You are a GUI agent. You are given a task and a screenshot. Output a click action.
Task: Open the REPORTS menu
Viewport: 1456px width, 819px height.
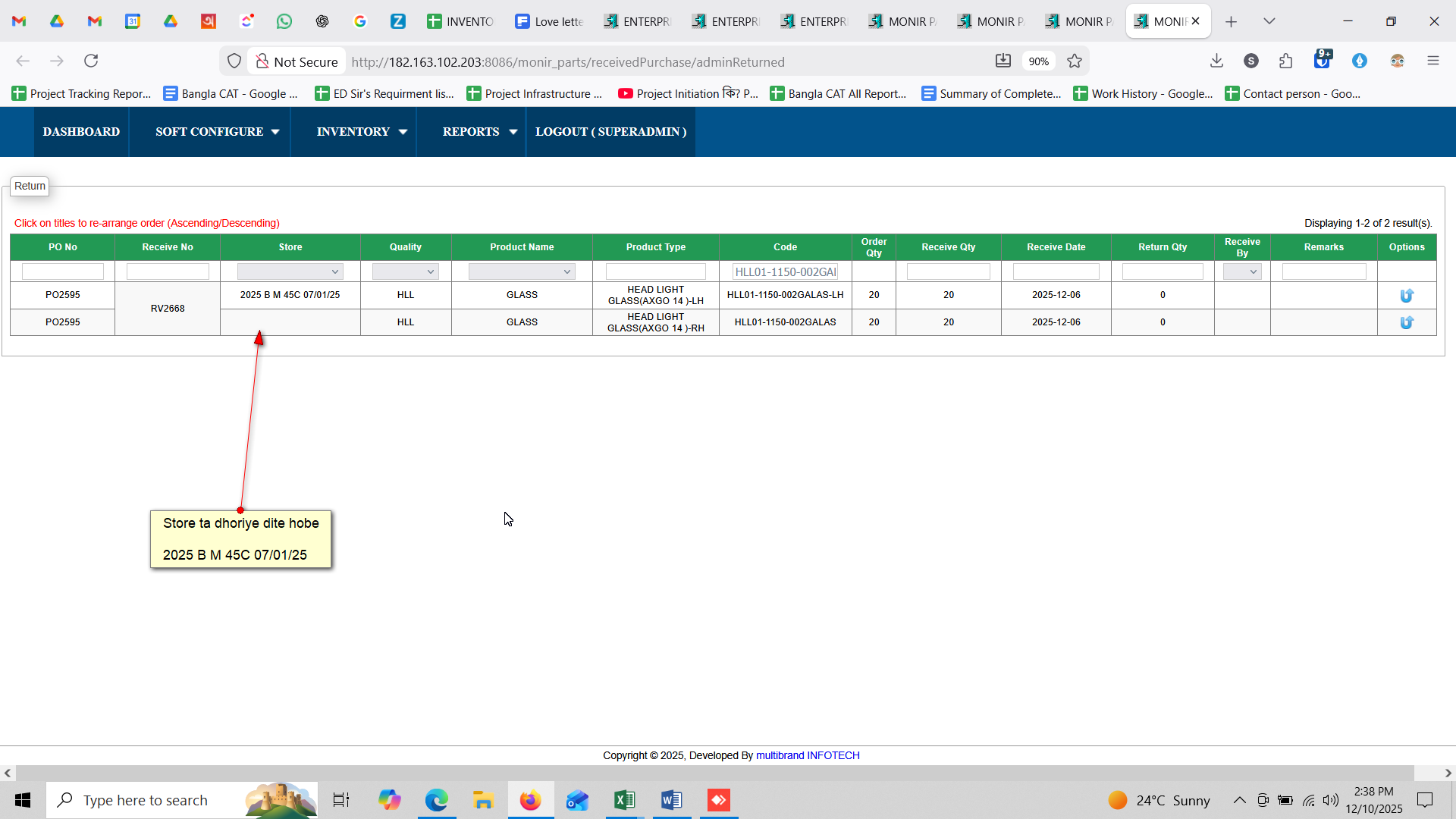click(479, 132)
